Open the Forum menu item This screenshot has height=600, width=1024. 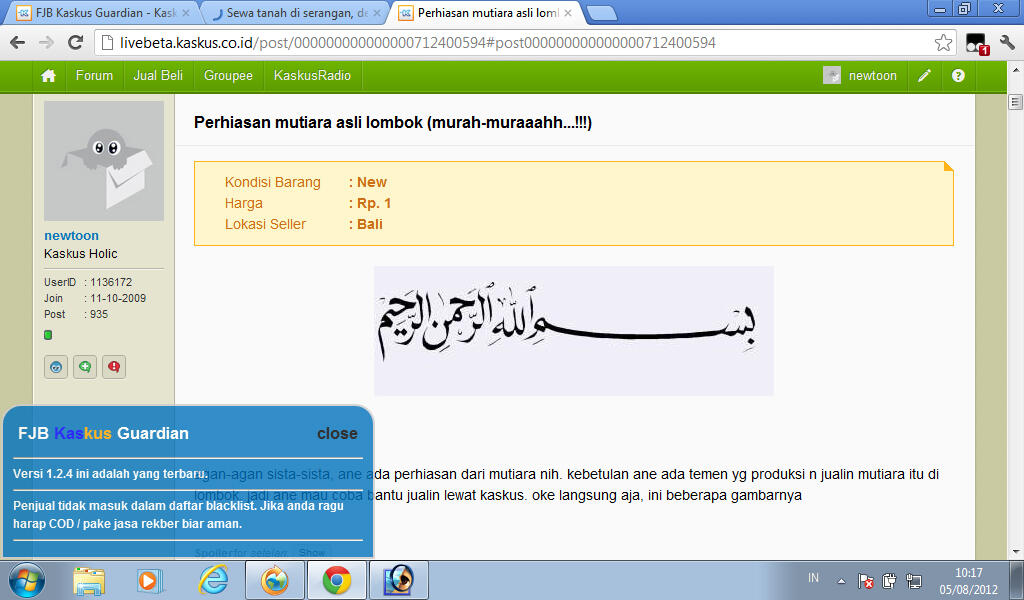click(94, 76)
